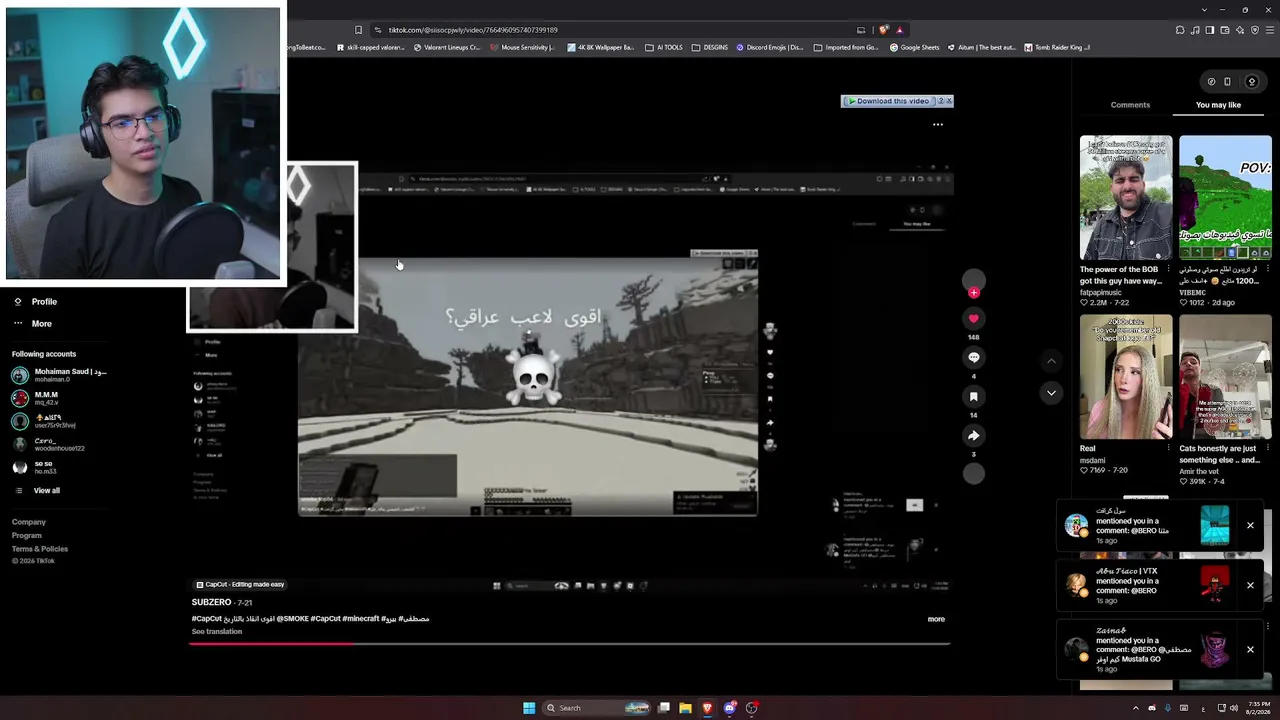Share the video using the arrow icon
This screenshot has height=720, width=1280.
point(973,435)
